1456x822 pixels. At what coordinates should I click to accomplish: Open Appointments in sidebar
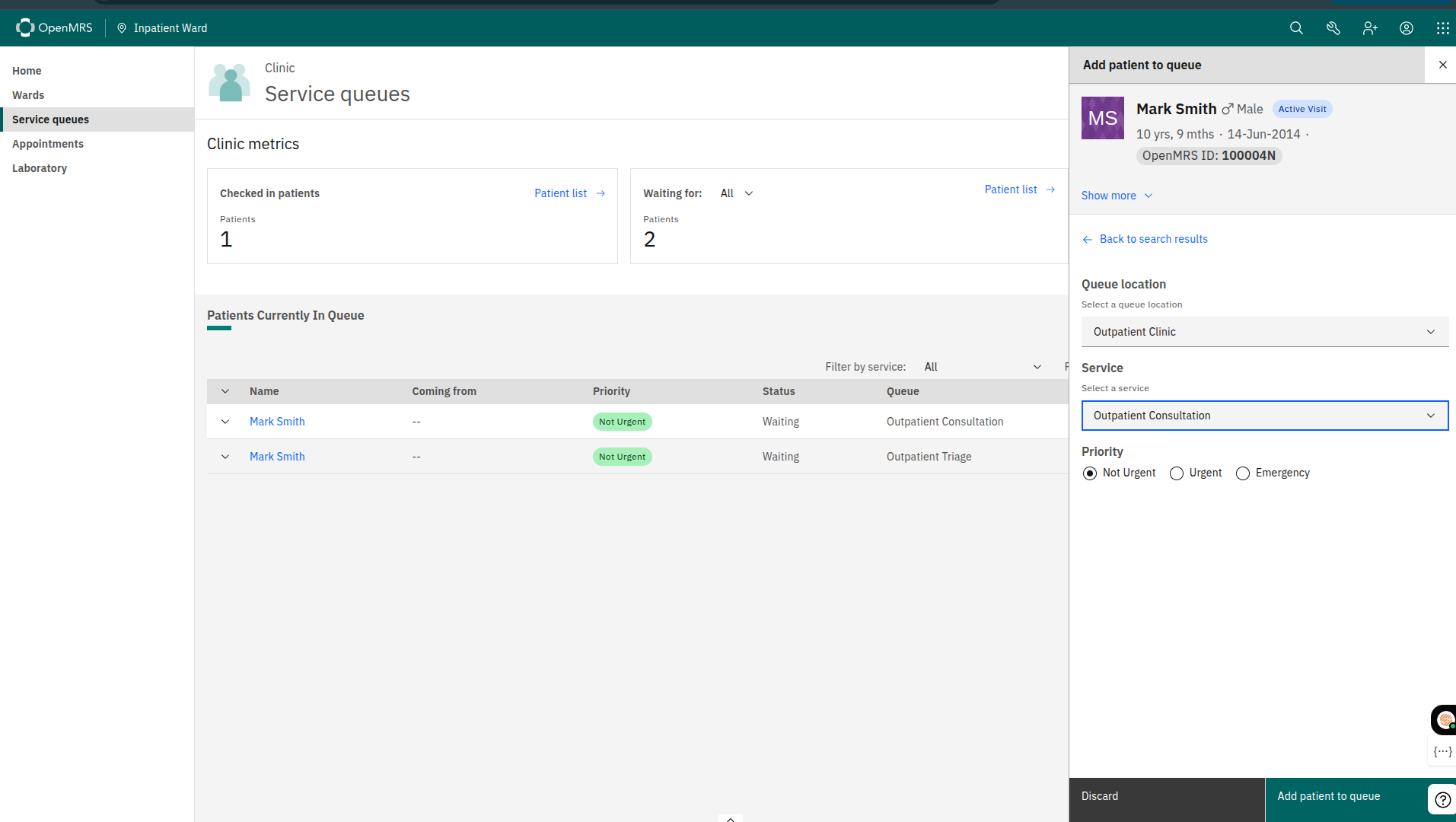(97, 144)
